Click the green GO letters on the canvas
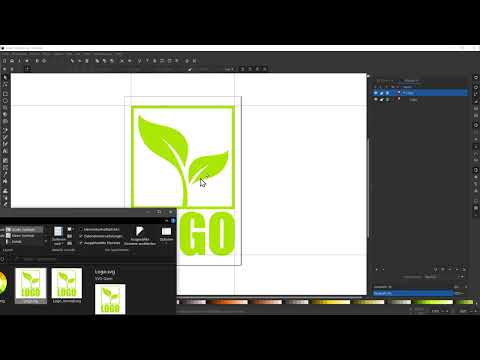This screenshot has height=360, width=480. point(207,234)
